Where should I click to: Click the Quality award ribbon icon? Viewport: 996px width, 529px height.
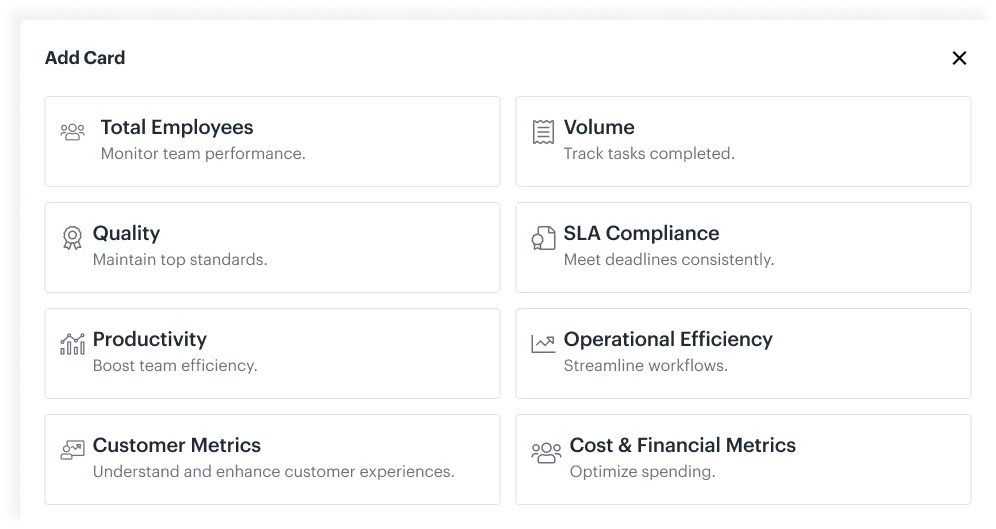coord(72,238)
